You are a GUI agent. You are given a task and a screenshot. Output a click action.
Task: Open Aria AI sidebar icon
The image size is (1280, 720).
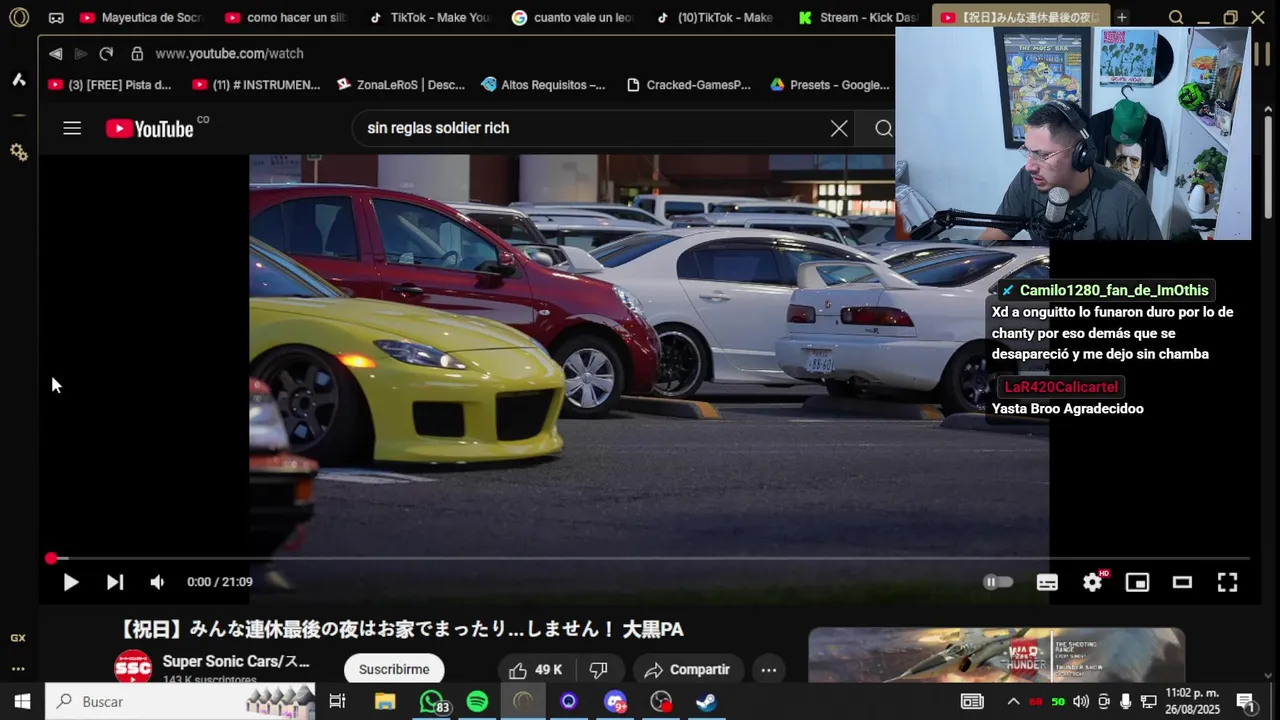coord(18,79)
